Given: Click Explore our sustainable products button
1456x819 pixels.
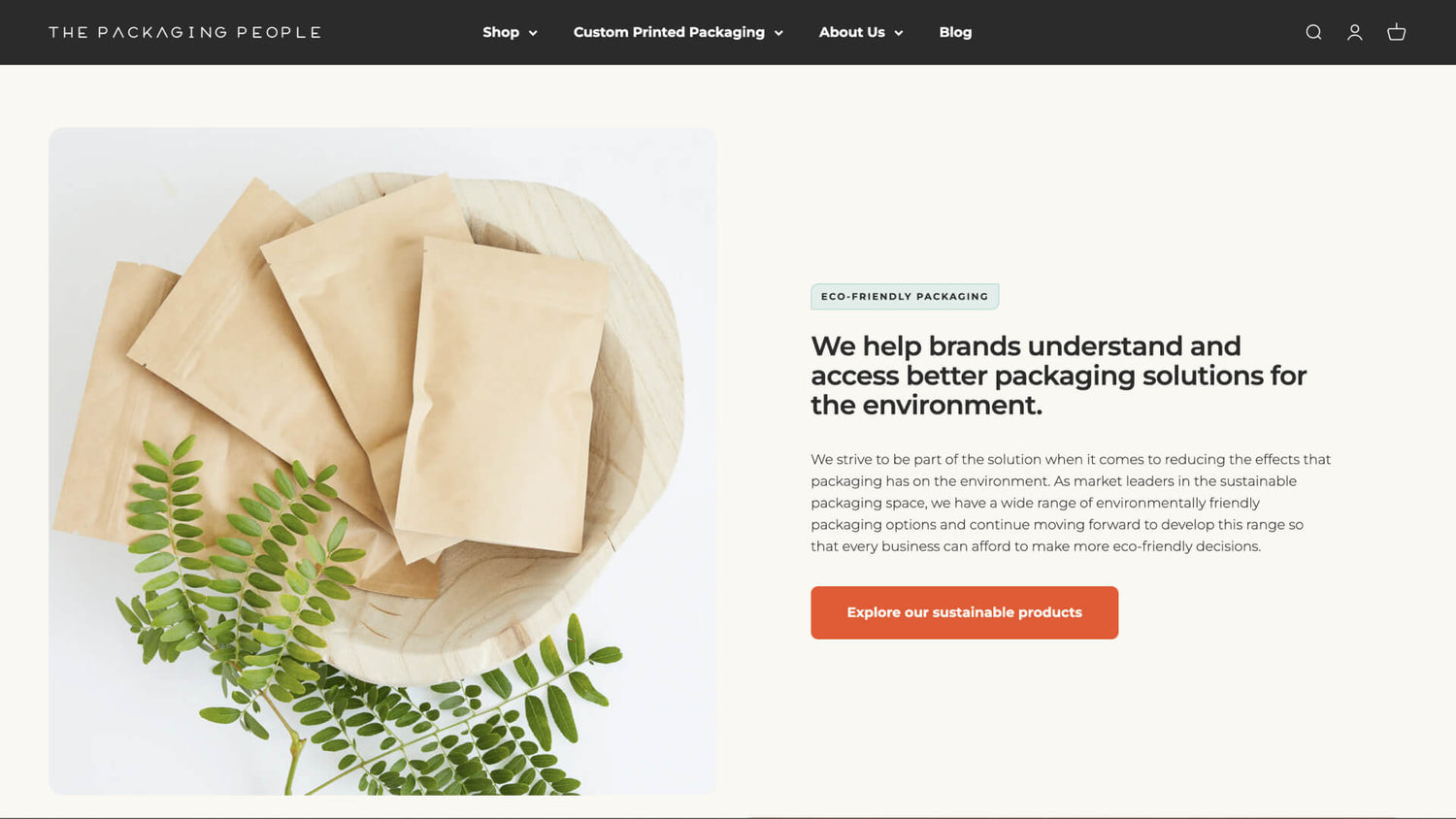Looking at the screenshot, I should click(964, 612).
